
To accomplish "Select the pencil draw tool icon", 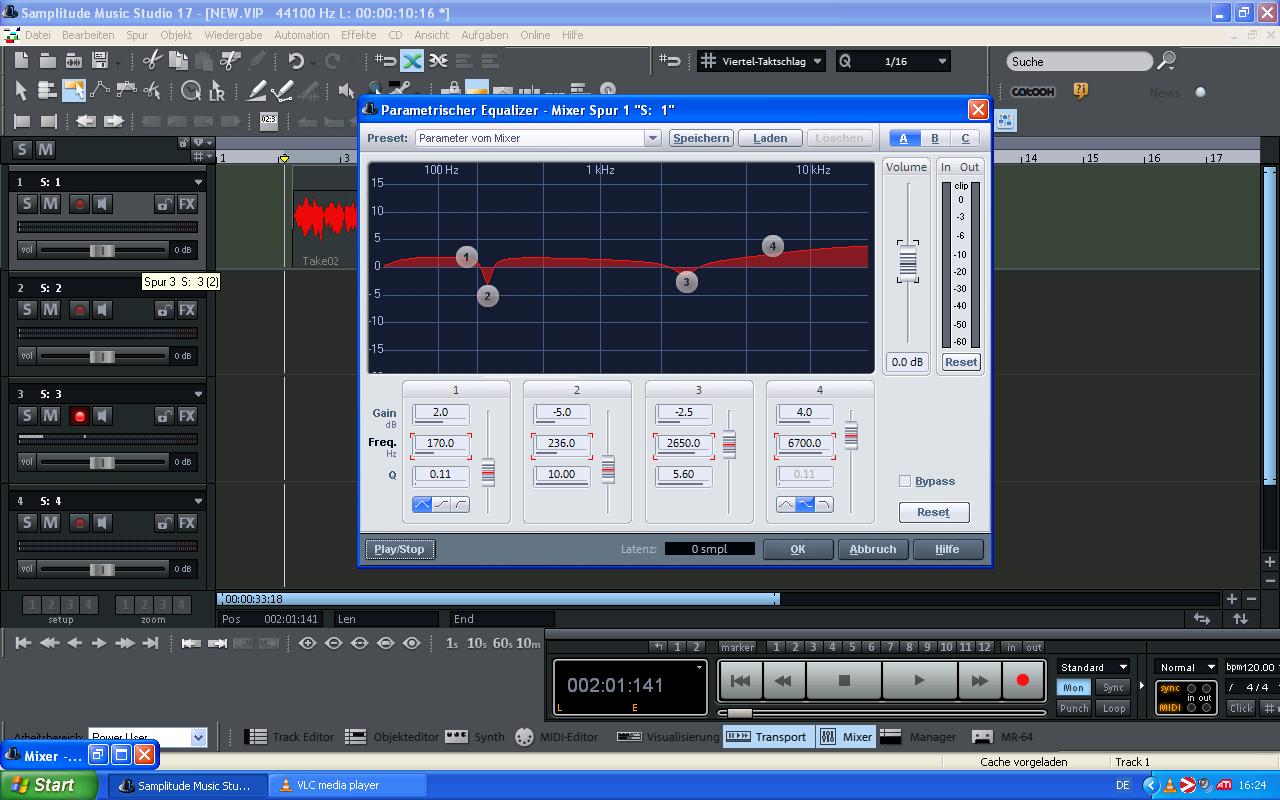I will click(x=256, y=90).
